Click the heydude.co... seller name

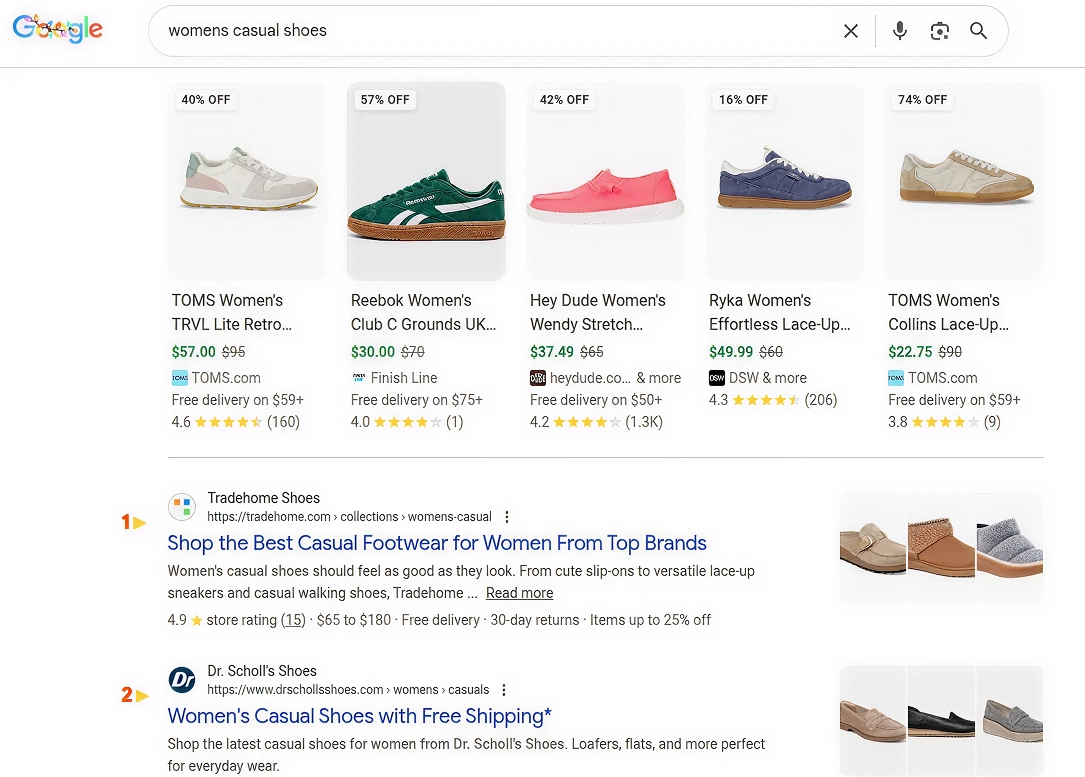click(x=590, y=378)
